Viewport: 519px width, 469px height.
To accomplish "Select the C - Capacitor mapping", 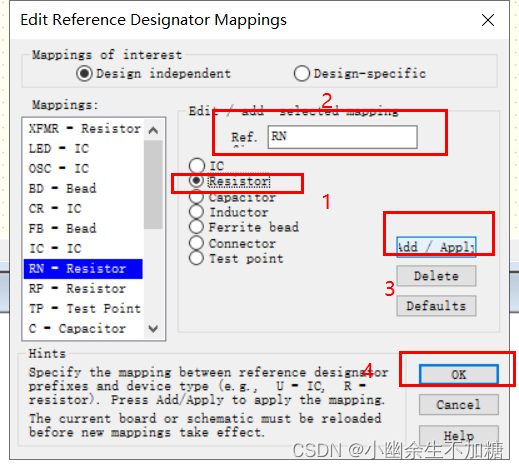I will pyautogui.click(x=83, y=328).
